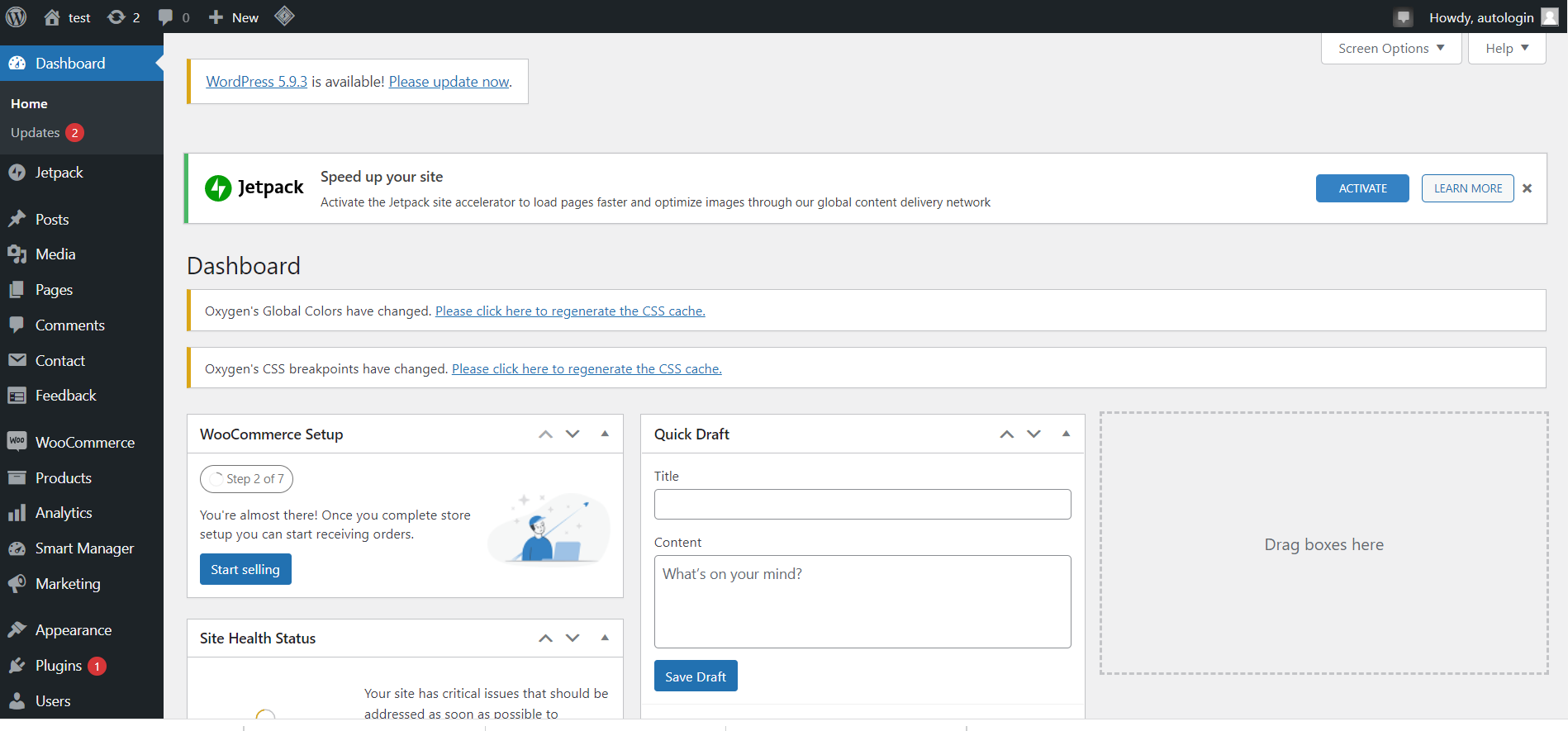
Task: Toggle the Site Health Status panel
Action: click(x=605, y=638)
